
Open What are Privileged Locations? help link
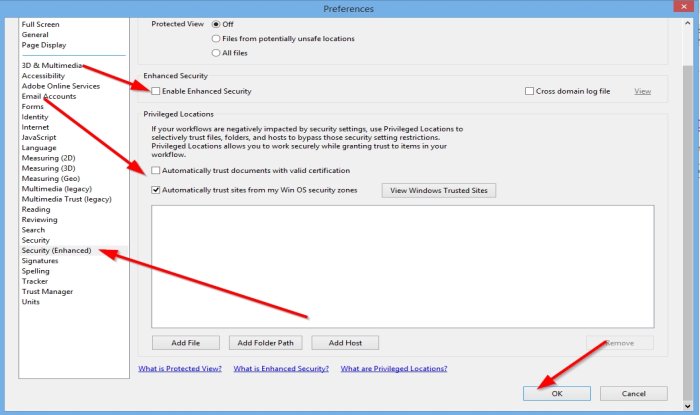pos(394,369)
